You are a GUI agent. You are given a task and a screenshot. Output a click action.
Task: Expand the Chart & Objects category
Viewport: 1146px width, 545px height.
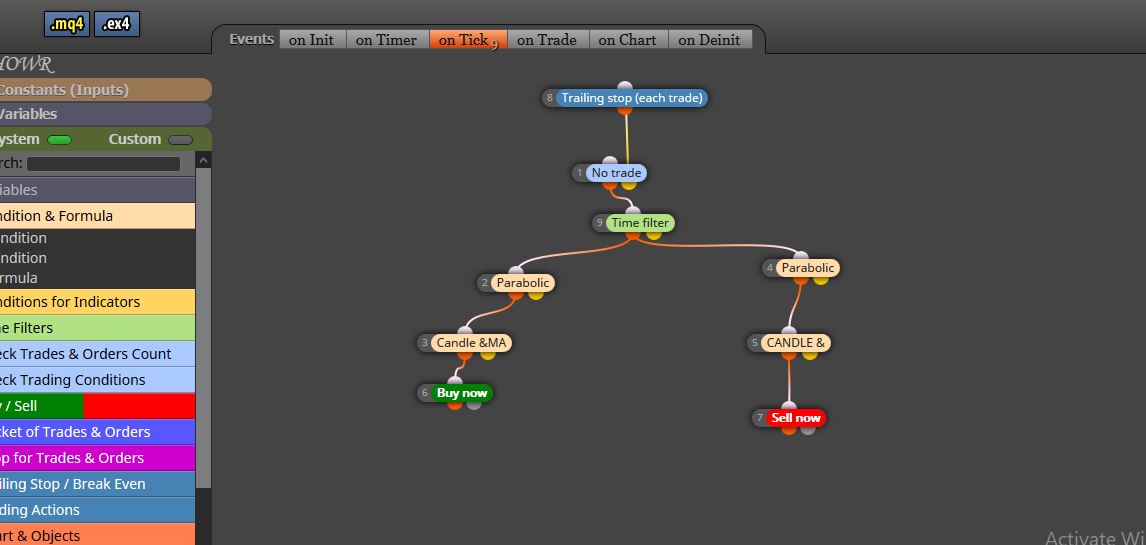97,536
